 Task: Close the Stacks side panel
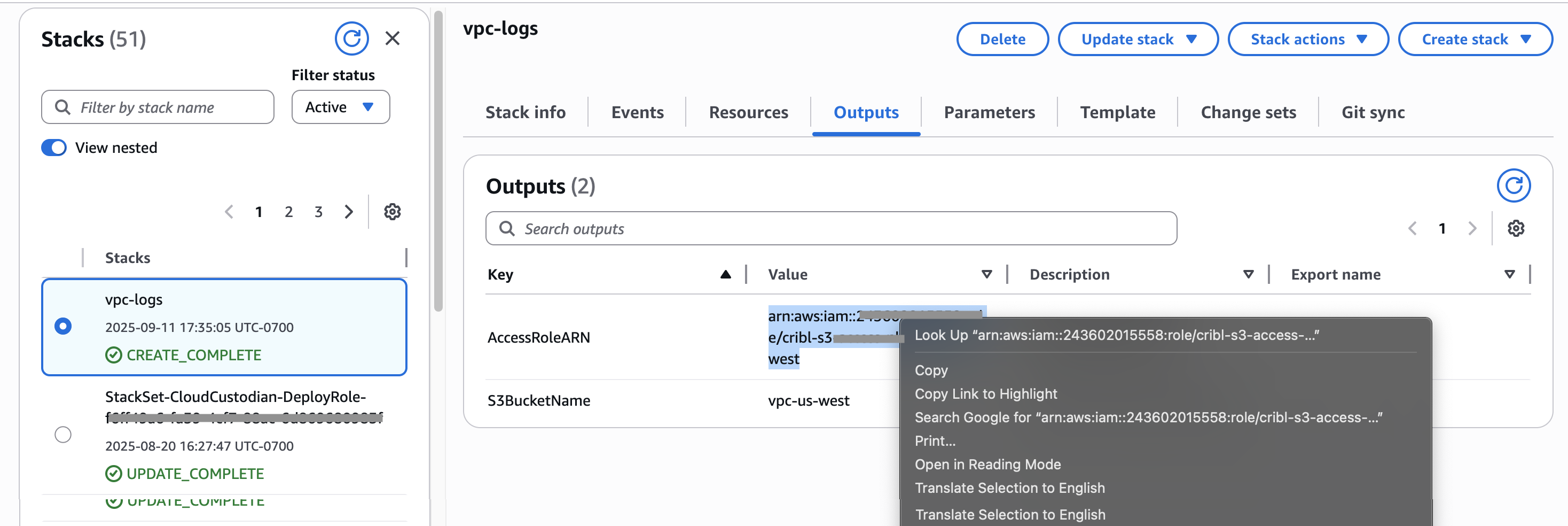point(393,38)
